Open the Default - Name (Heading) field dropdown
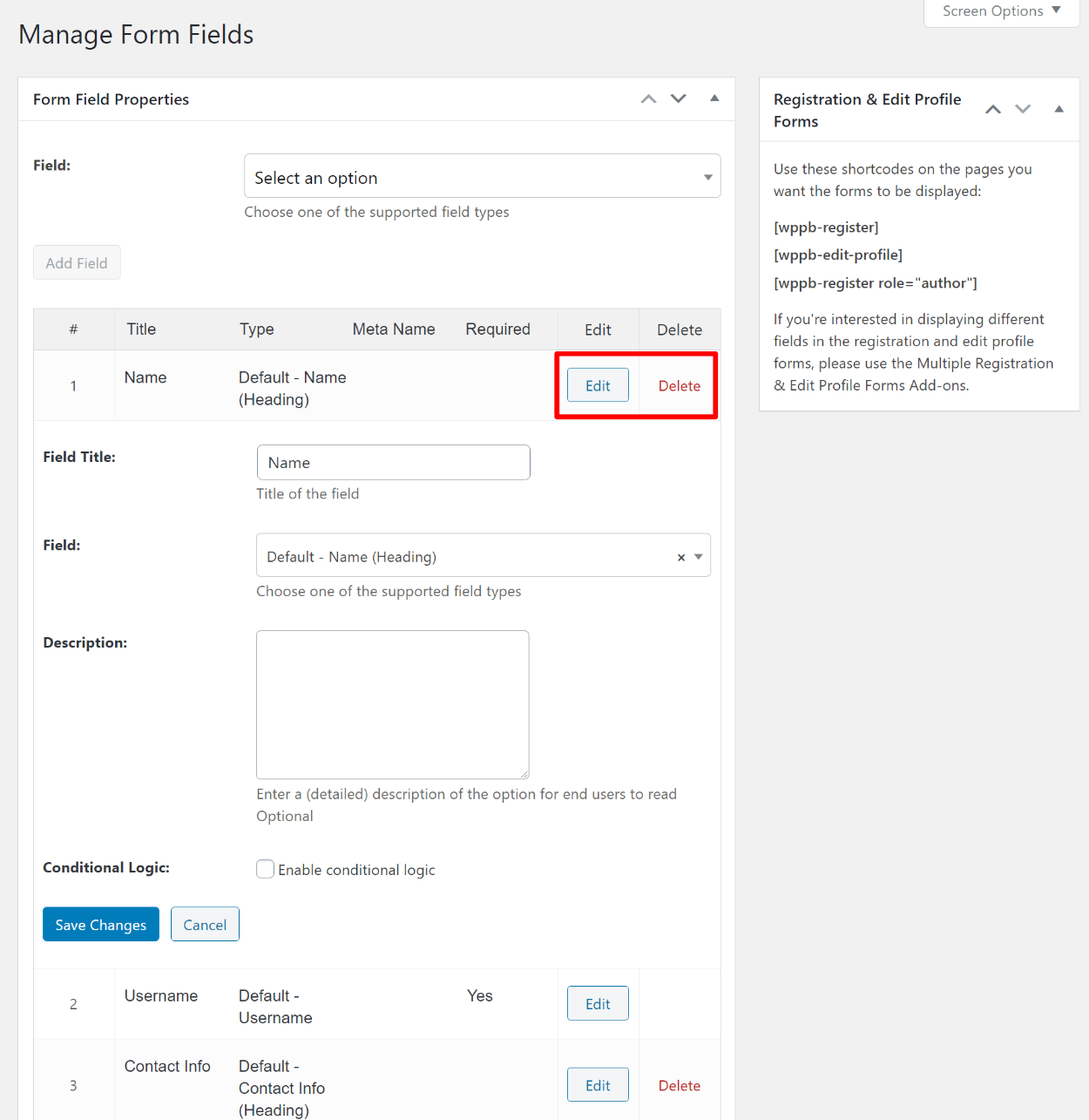 (470, 556)
